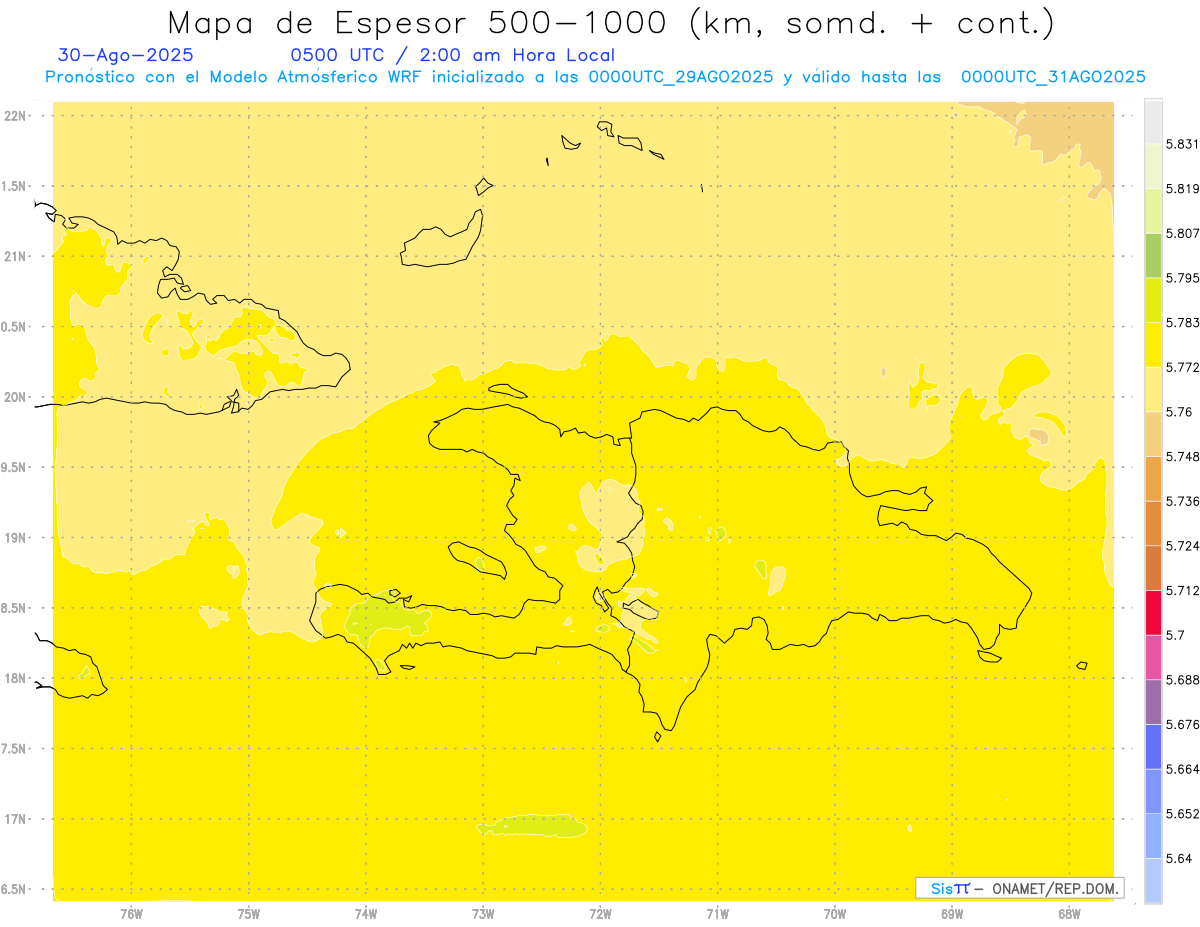The image size is (1200, 927).
Task: Click the orange 5.736–5.748 legend swatch
Action: 1153,478
